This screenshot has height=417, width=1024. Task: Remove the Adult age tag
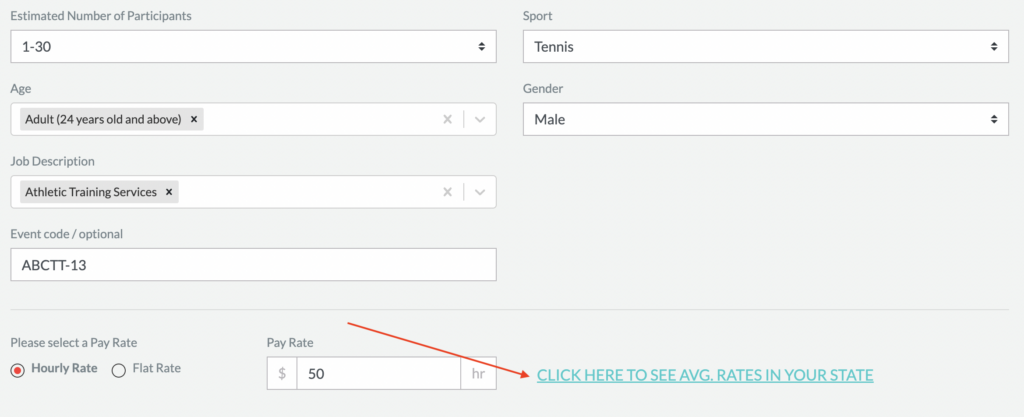pos(193,119)
